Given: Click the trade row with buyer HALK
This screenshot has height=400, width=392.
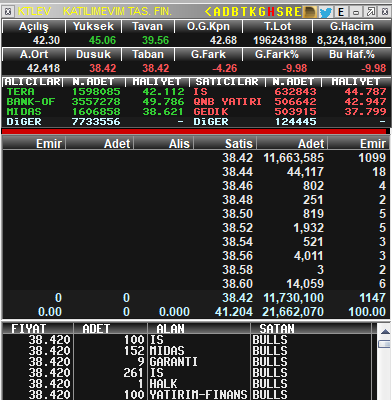Looking at the screenshot, I should tap(187, 384).
